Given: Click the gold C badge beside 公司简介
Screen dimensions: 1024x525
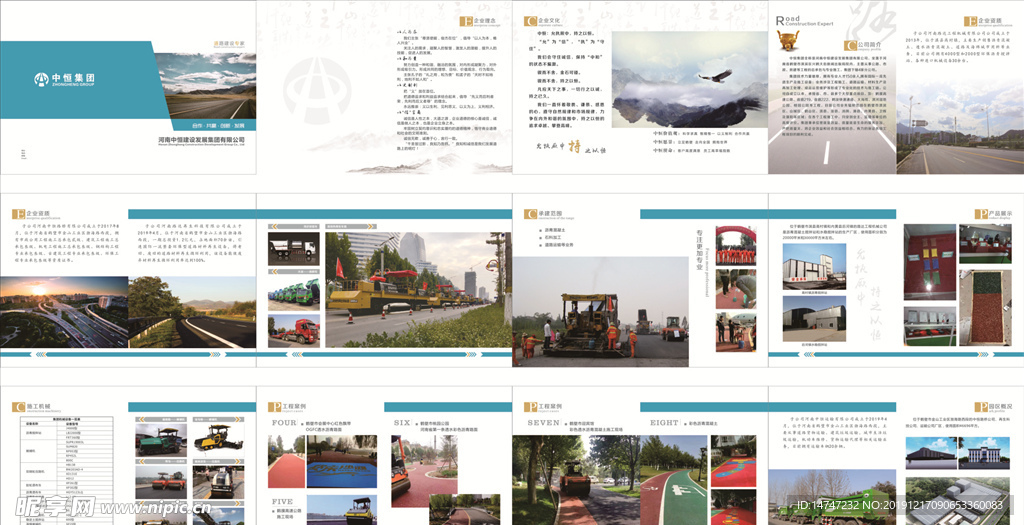Looking at the screenshot, I should 850,46.
